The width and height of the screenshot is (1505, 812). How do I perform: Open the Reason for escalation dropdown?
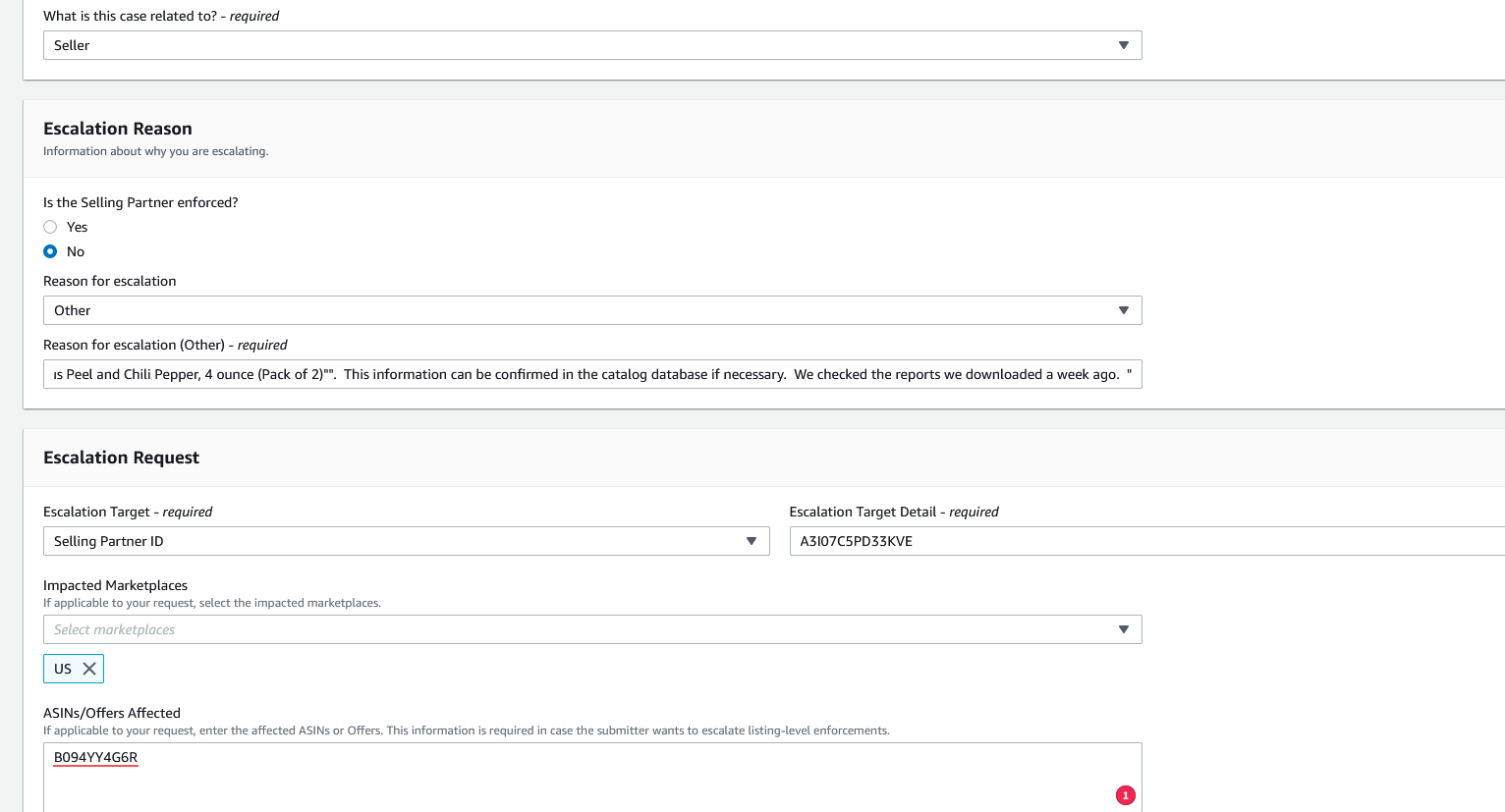[592, 310]
